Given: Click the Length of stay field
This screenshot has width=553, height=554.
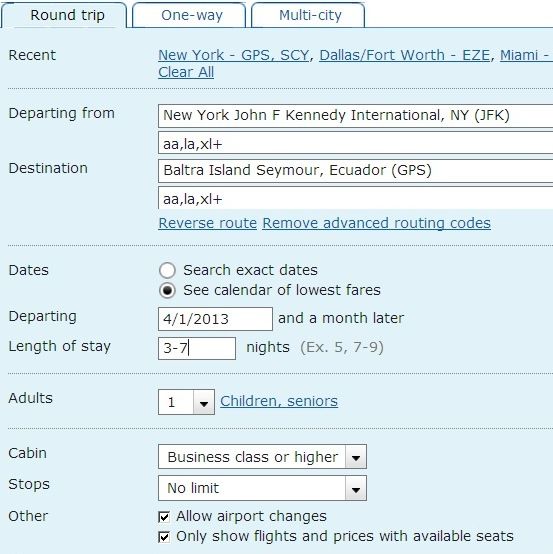Looking at the screenshot, I should pyautogui.click(x=197, y=348).
